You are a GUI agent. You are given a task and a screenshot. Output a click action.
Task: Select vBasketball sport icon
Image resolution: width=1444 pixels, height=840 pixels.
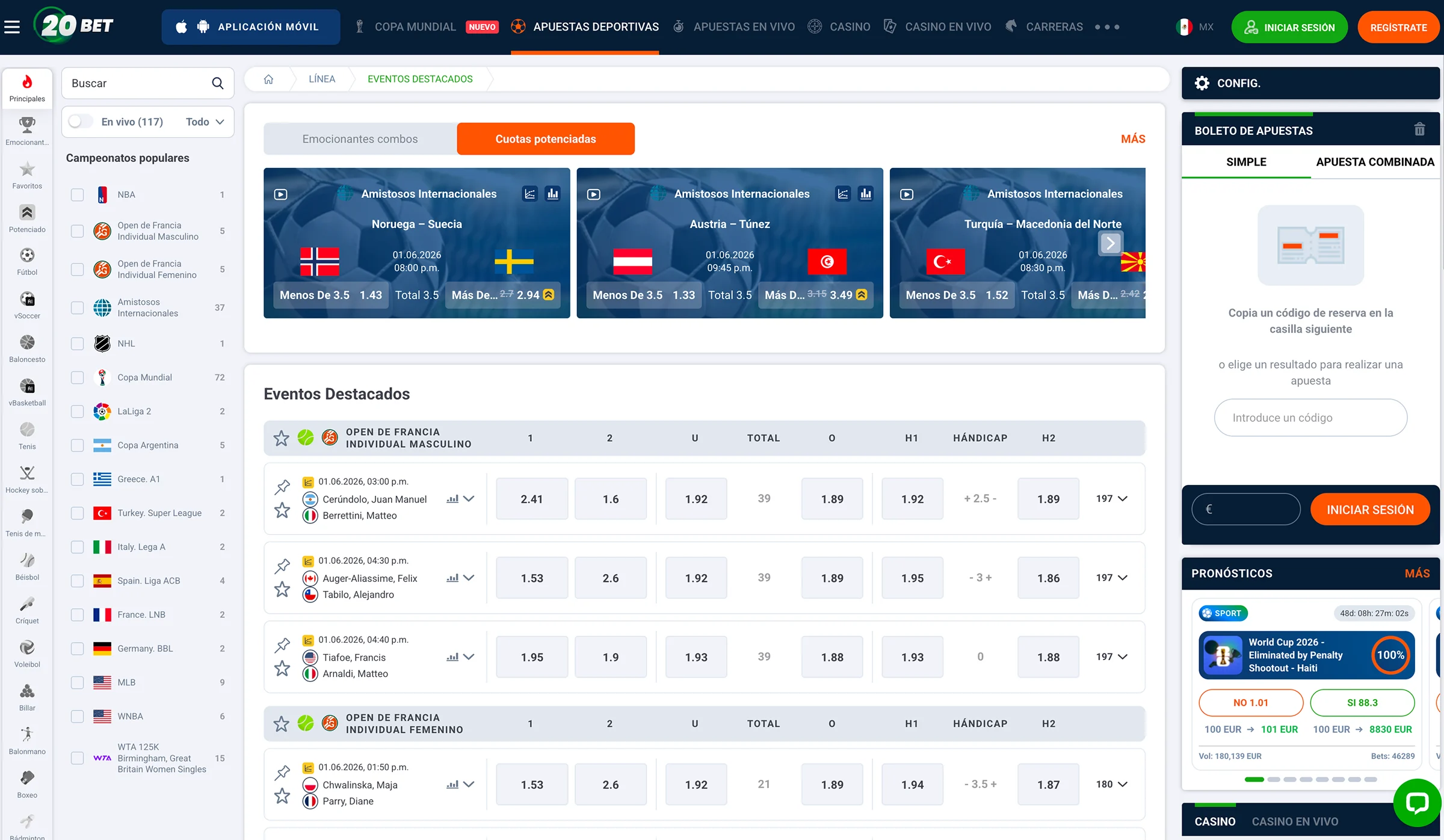(27, 392)
